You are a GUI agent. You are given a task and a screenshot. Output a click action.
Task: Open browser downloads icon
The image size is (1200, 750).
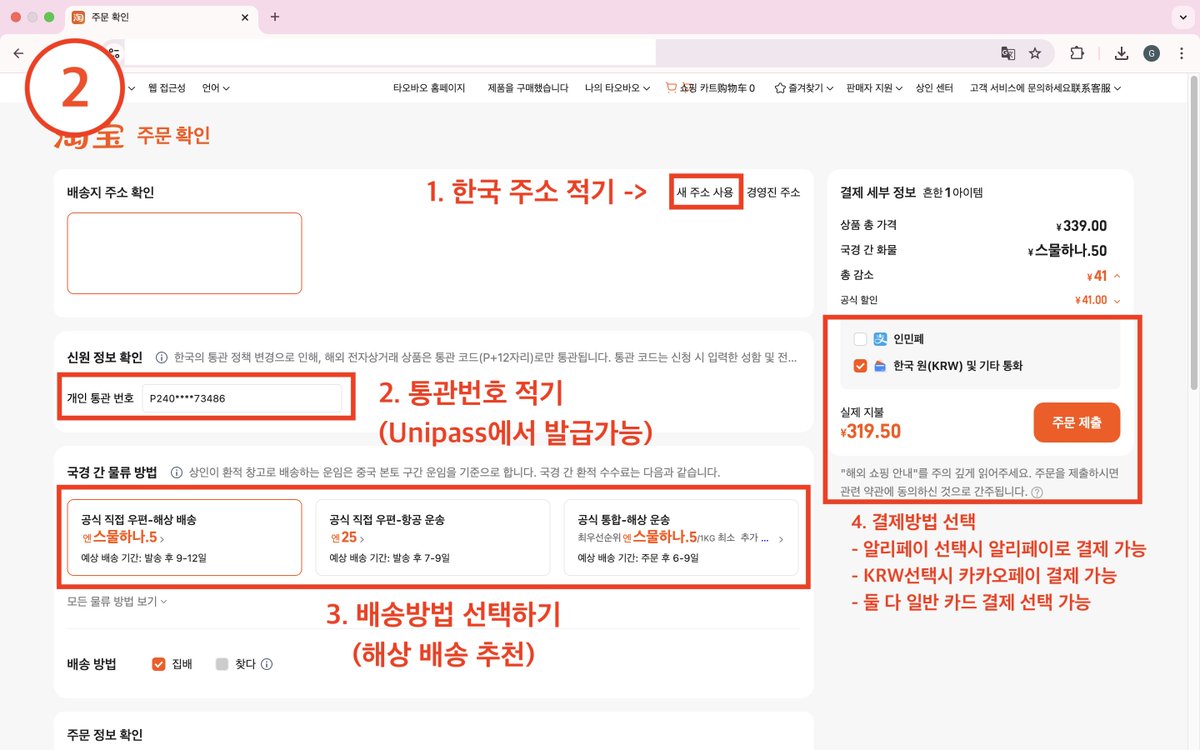pyautogui.click(x=1120, y=52)
